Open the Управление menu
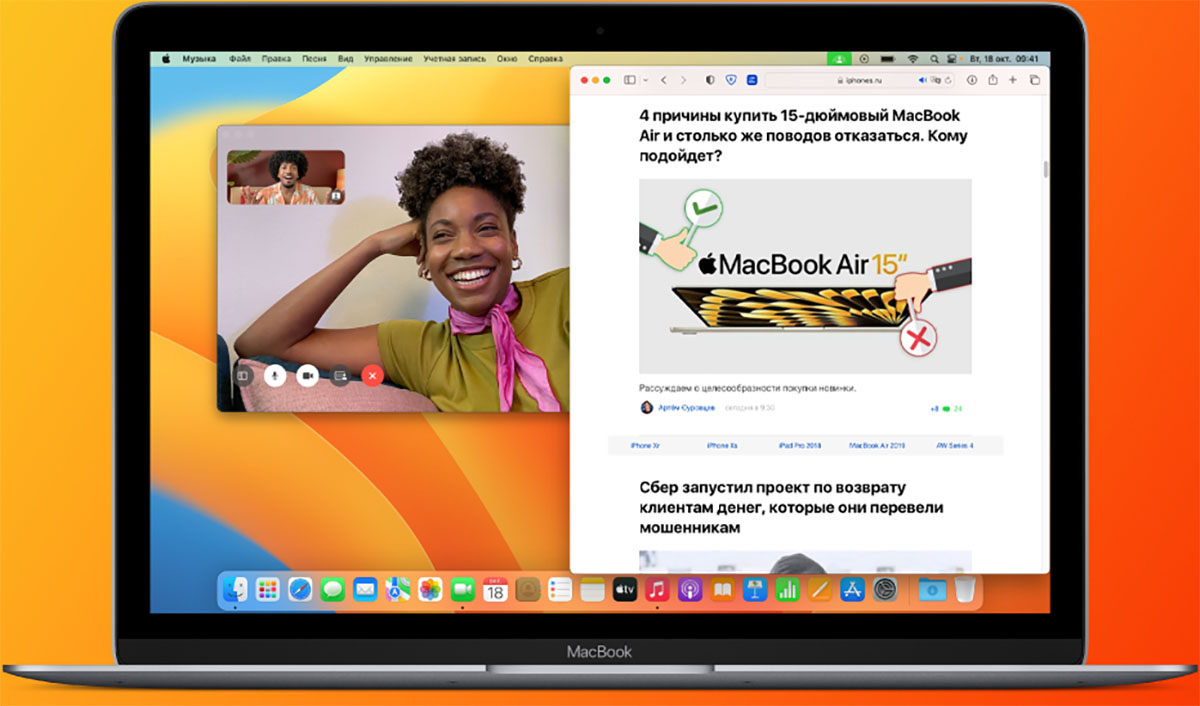Viewport: 1200px width, 706px height. click(388, 59)
